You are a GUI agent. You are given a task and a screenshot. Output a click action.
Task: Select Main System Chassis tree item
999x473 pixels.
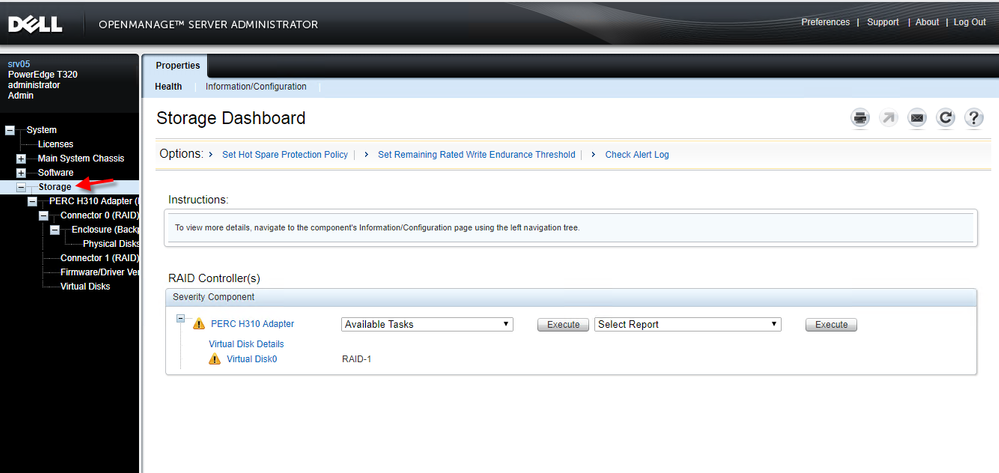(x=81, y=159)
